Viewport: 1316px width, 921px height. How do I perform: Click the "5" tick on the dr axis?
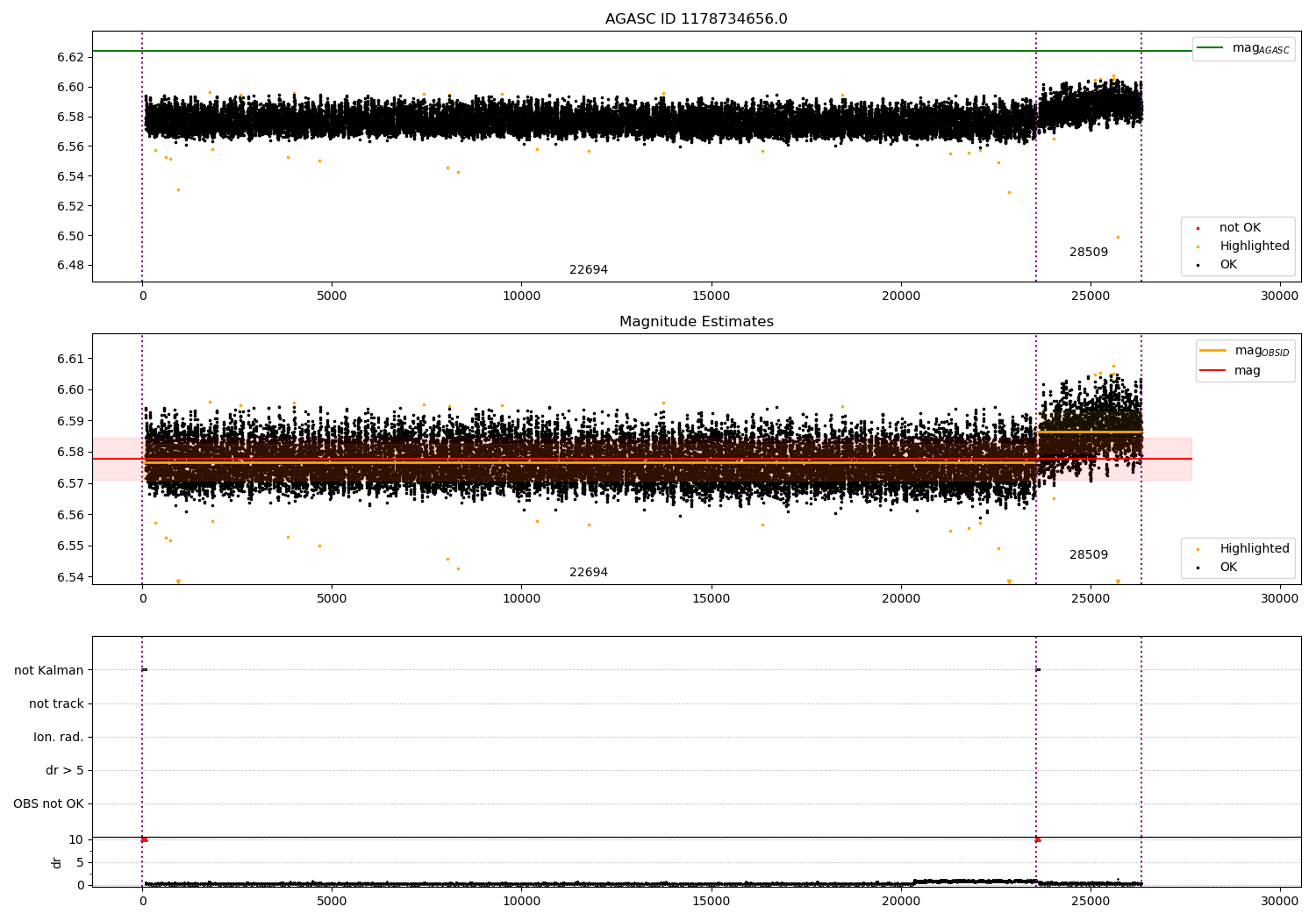[x=81, y=862]
